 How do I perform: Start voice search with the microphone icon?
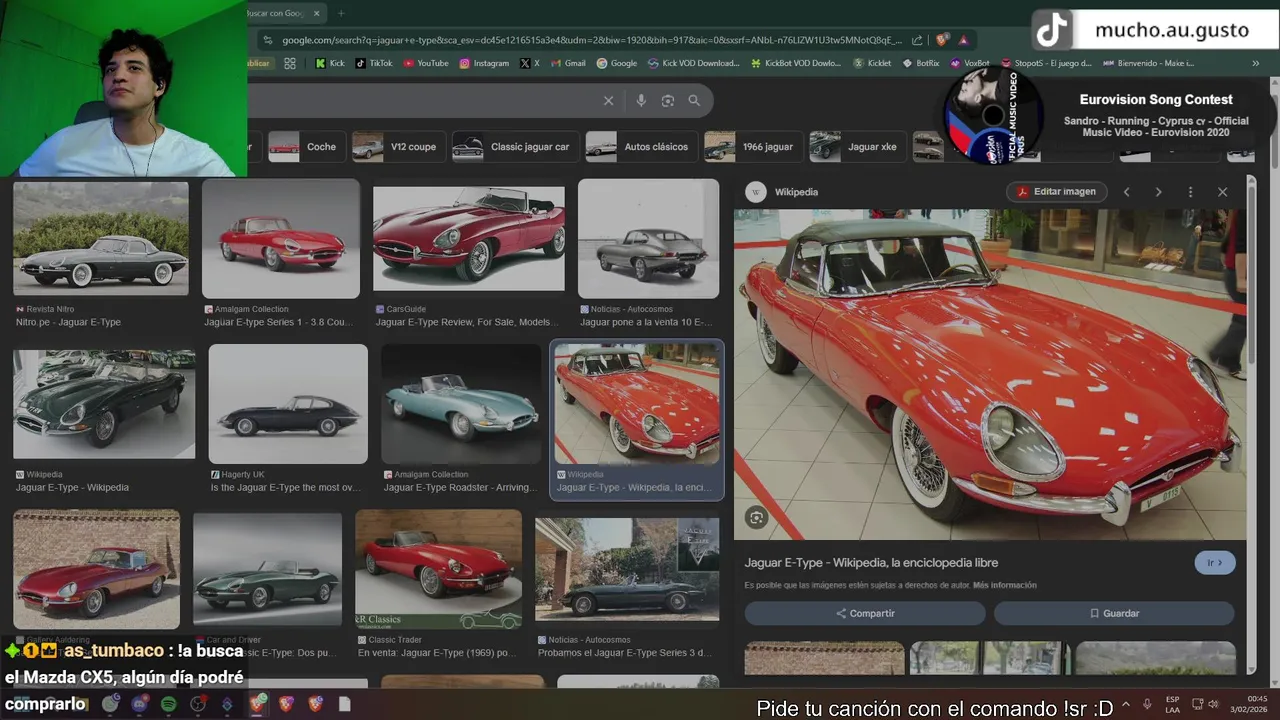[x=641, y=100]
